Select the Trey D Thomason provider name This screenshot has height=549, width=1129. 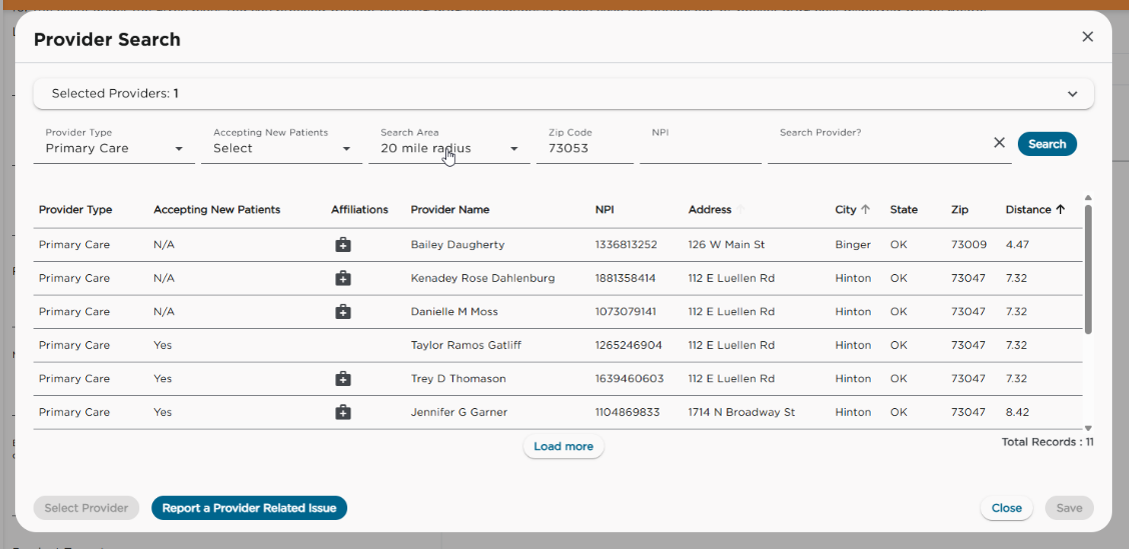[458, 379]
